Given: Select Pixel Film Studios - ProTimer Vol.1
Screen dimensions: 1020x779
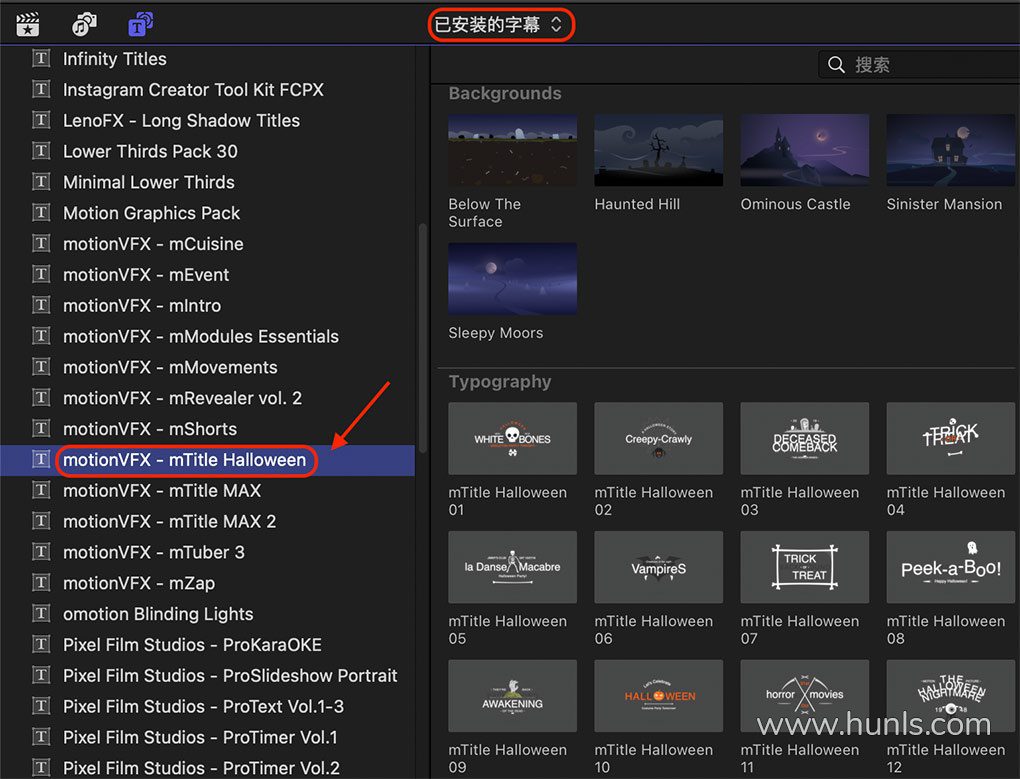Looking at the screenshot, I should (x=200, y=737).
